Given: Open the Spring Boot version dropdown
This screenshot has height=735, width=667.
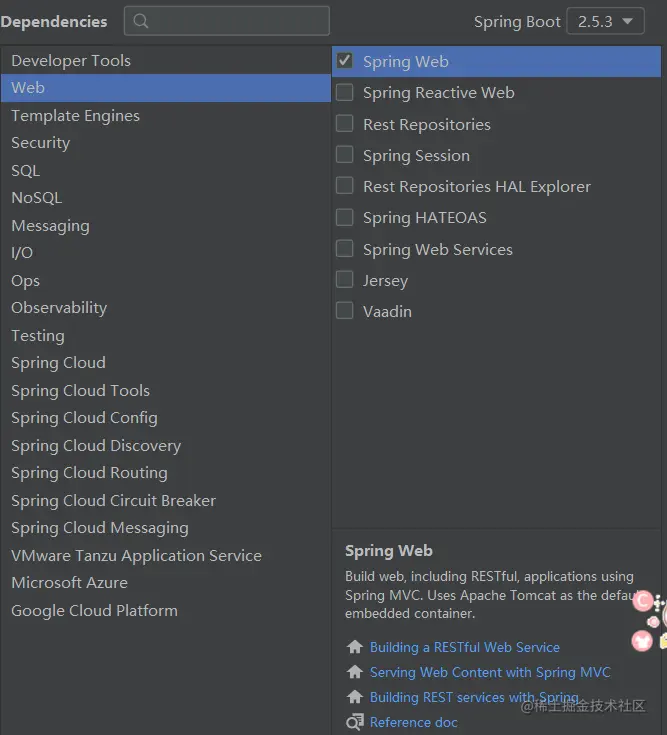Looking at the screenshot, I should tap(605, 21).
